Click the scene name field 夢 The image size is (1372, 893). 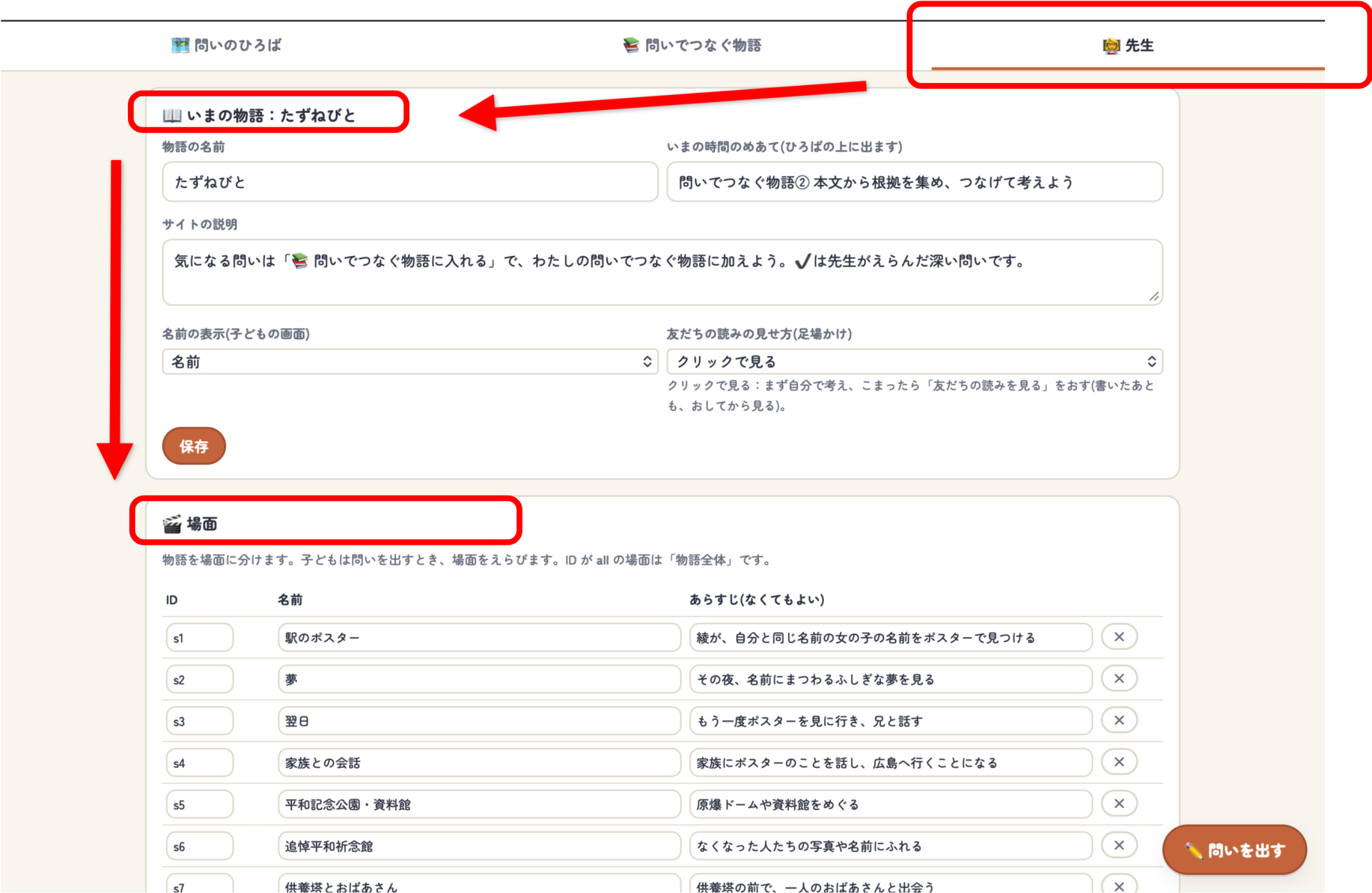click(x=479, y=679)
